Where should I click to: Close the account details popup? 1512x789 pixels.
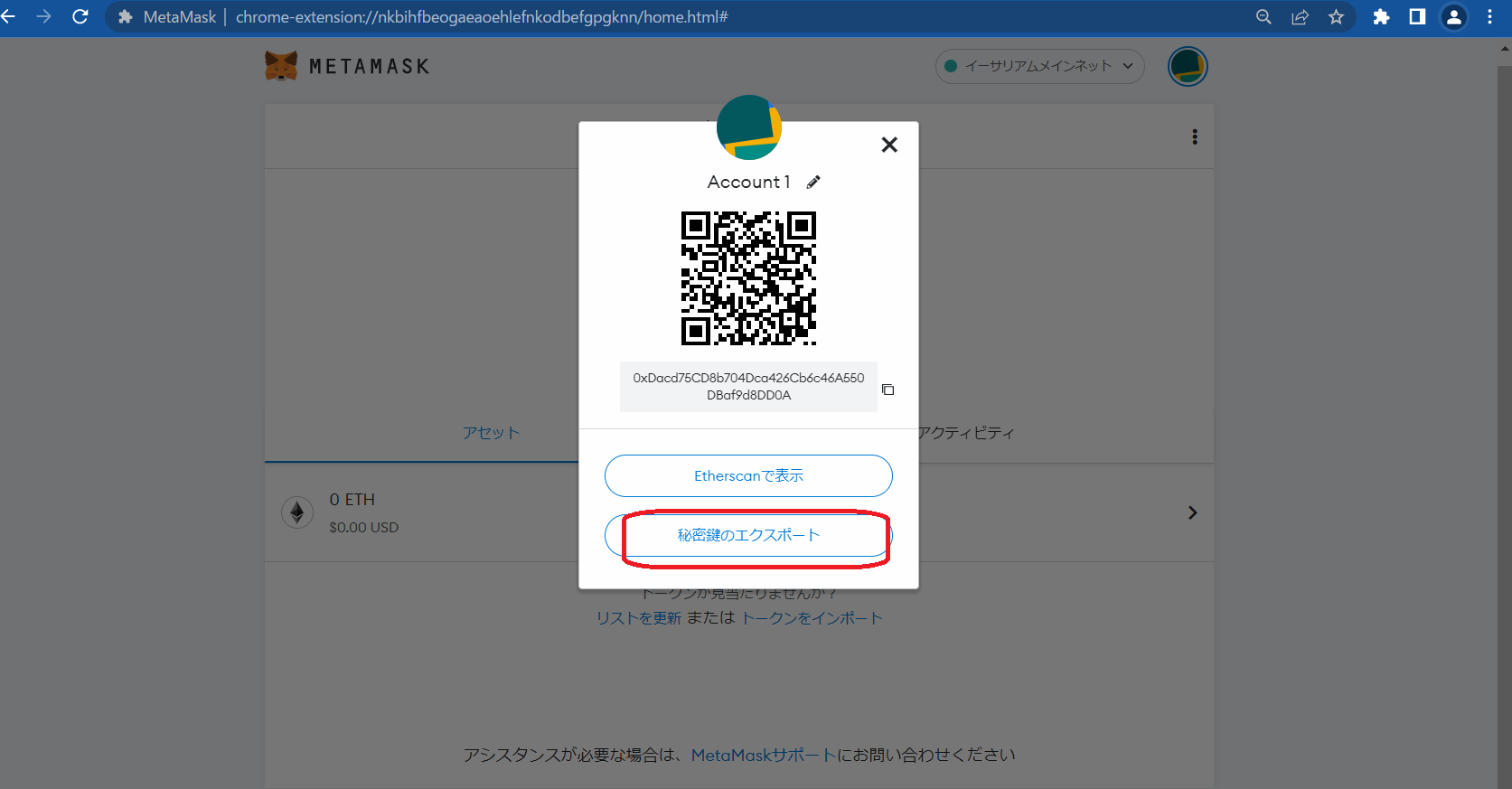tap(889, 145)
